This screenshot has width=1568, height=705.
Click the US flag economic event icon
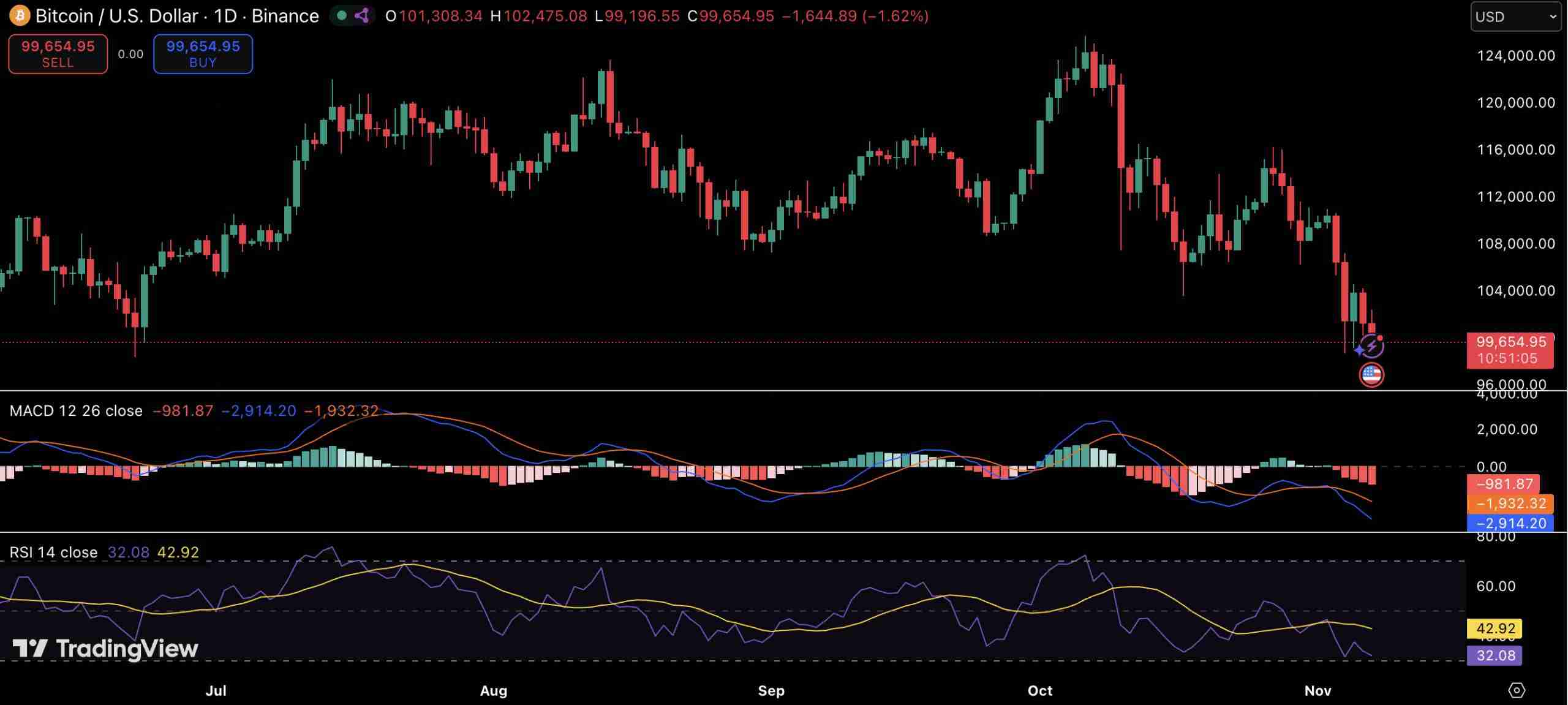(x=1371, y=375)
